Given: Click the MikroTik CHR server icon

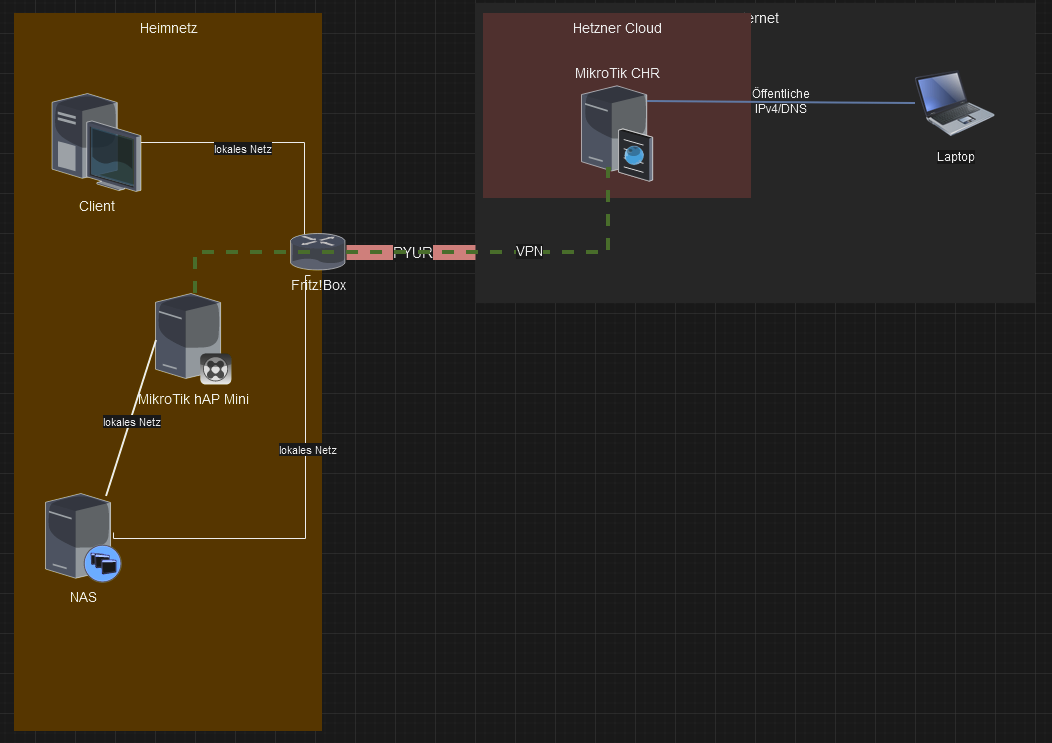Looking at the screenshot, I should pyautogui.click(x=617, y=134).
